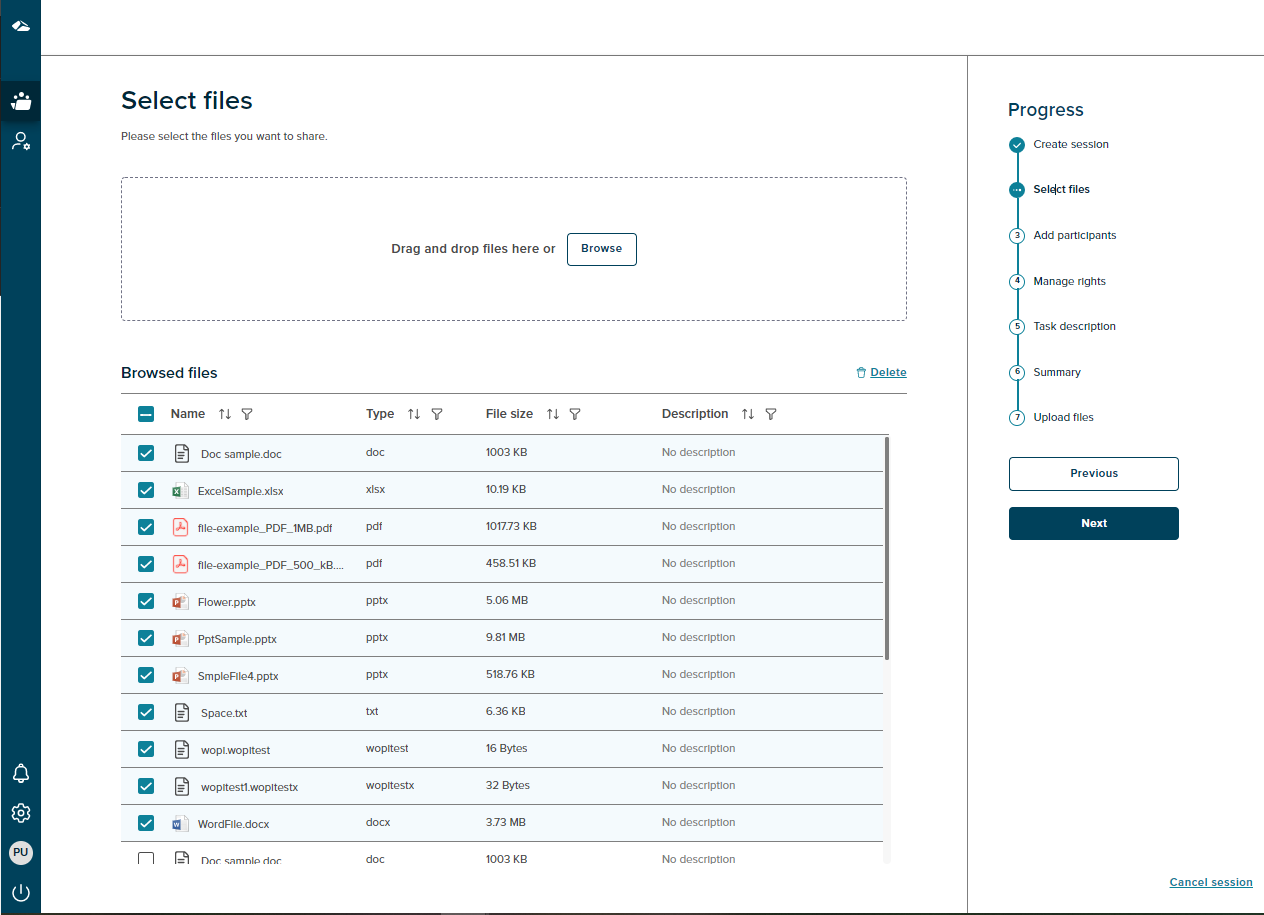This screenshot has height=915, width=1264.
Task: Click the cloud logo icon in the sidebar
Action: pos(20,26)
